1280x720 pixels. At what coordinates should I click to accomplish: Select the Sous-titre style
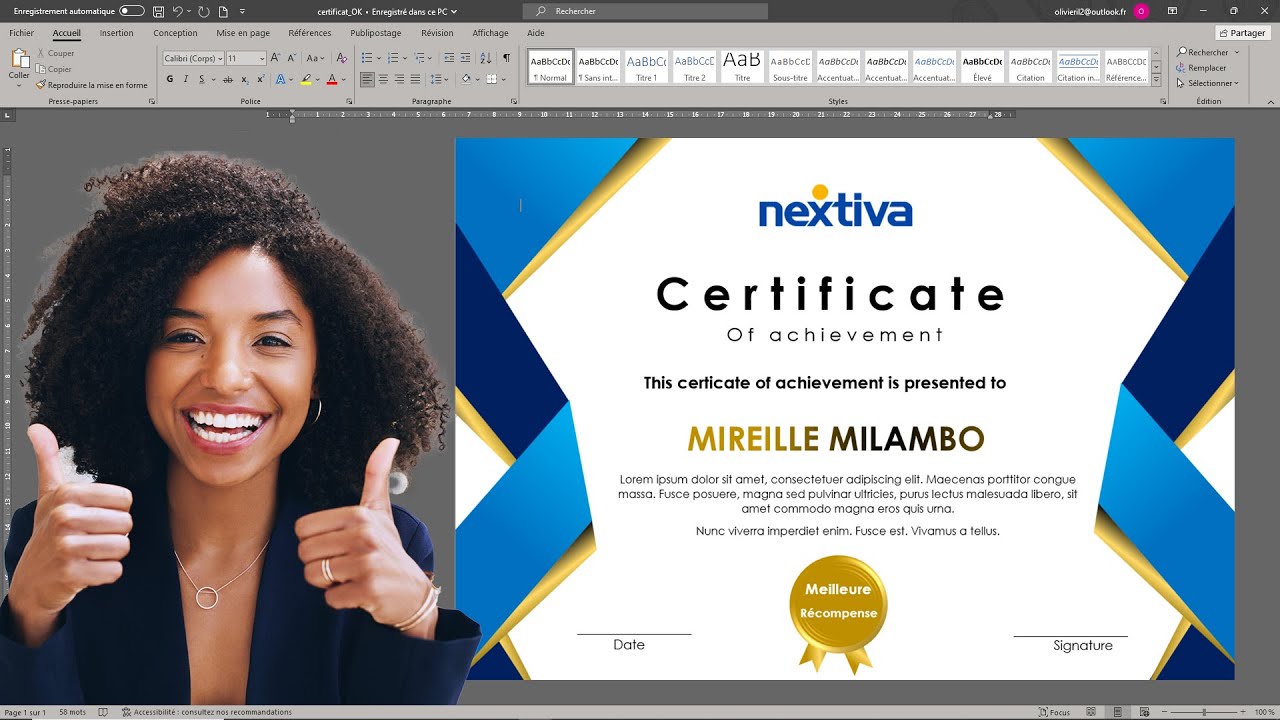click(x=790, y=67)
